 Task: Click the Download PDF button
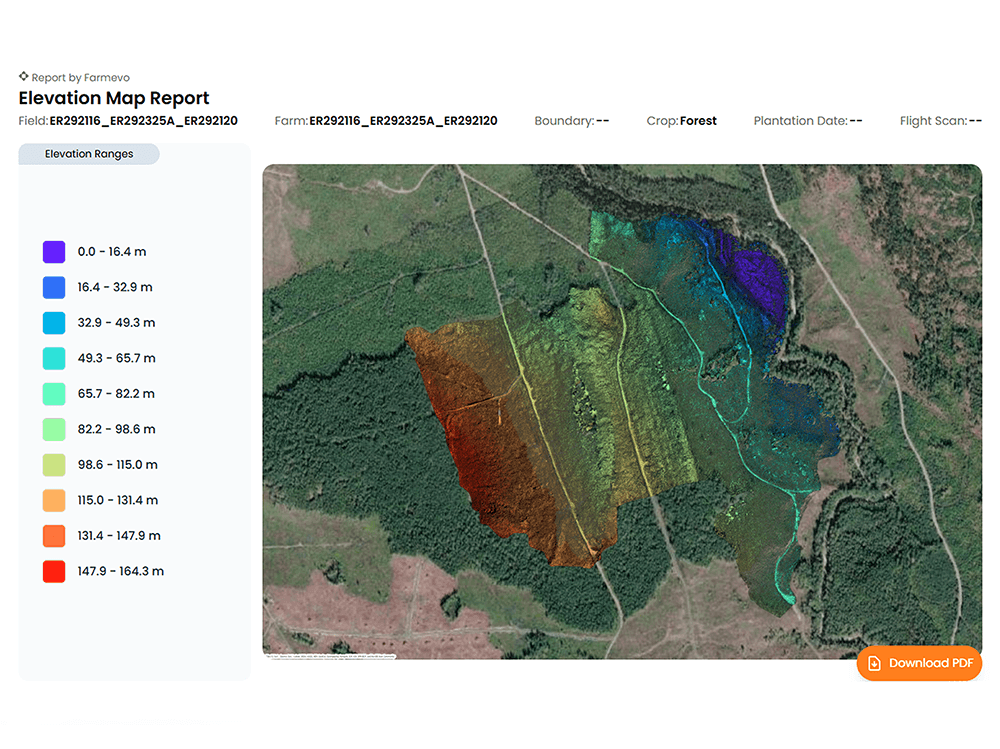coord(919,663)
